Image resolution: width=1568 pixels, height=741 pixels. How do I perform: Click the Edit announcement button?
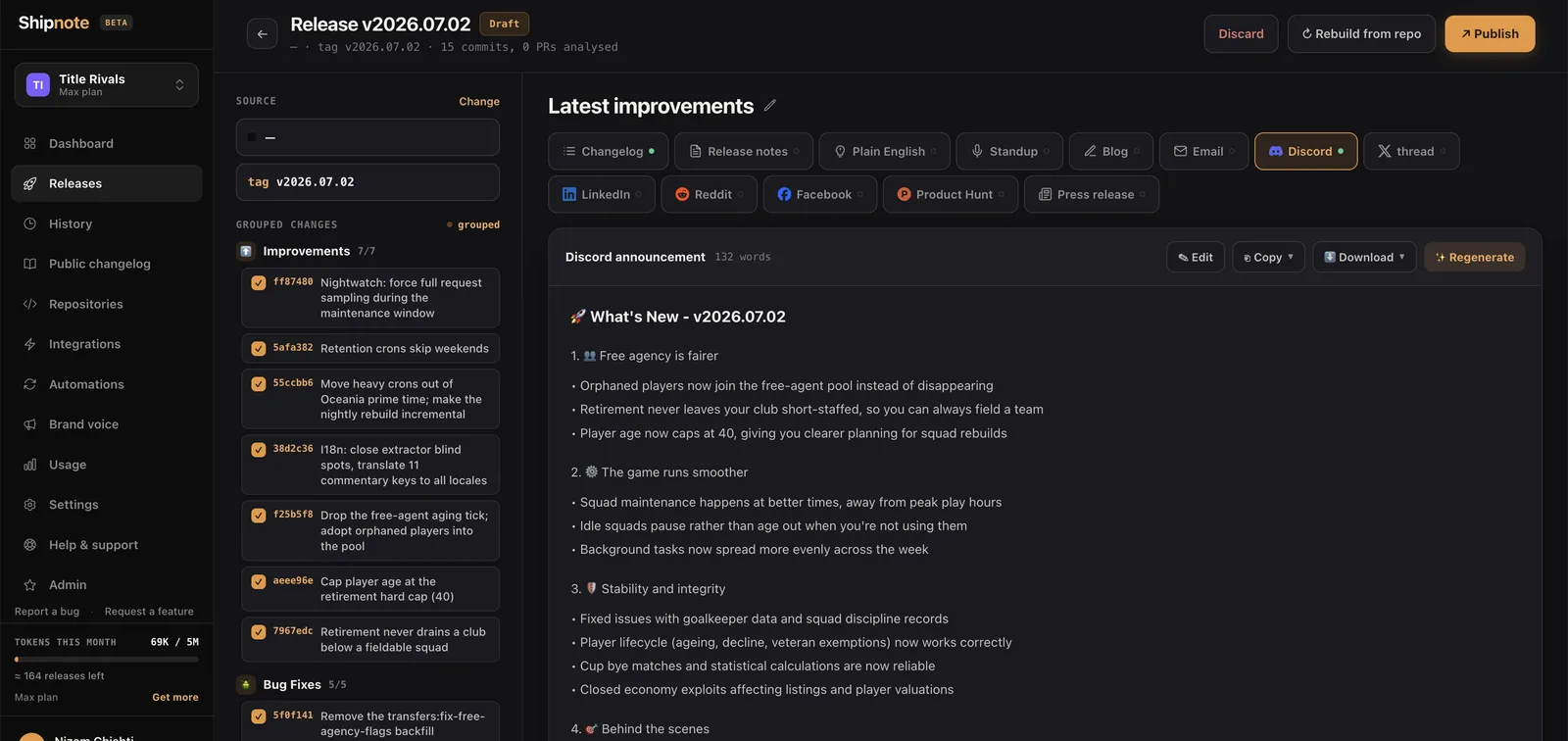click(1196, 257)
